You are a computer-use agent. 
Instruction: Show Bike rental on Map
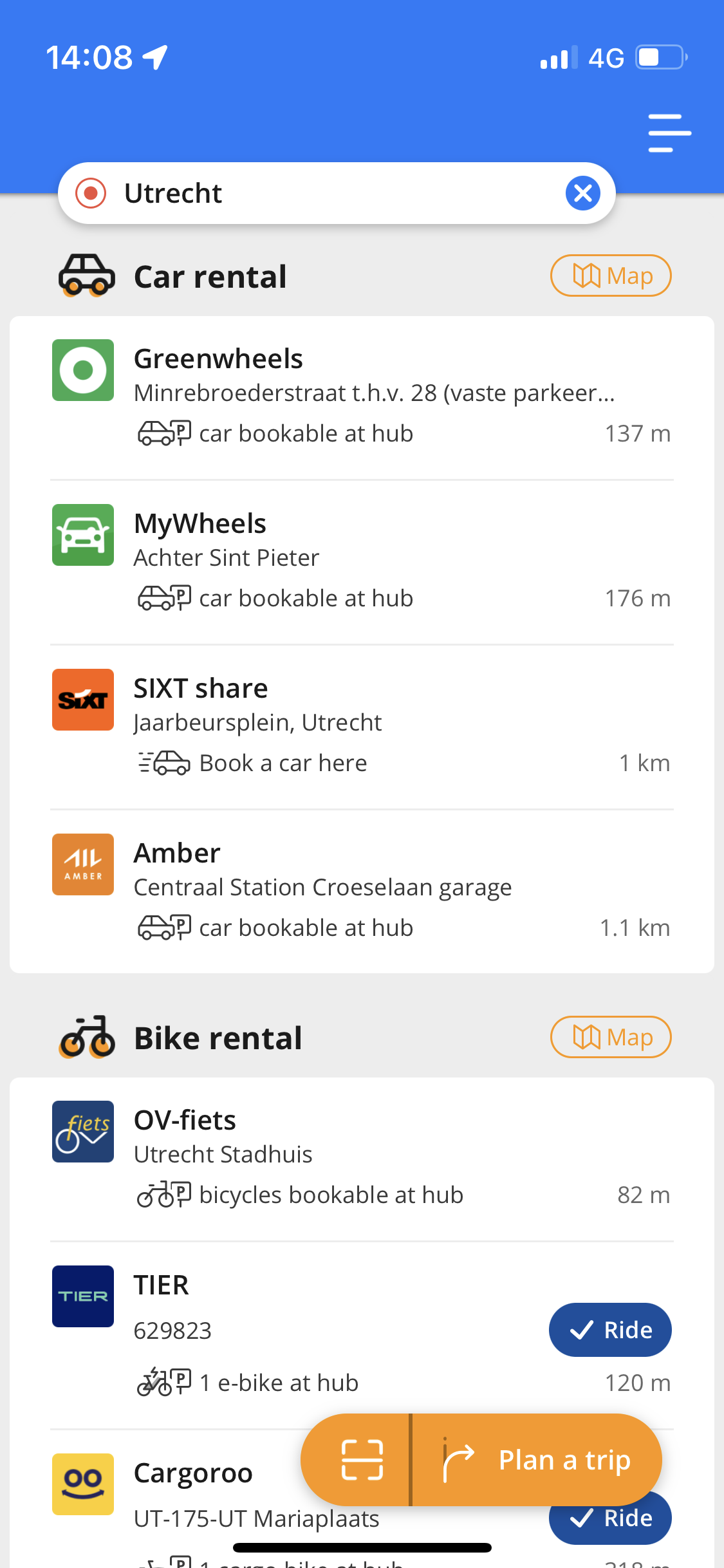click(x=611, y=1037)
